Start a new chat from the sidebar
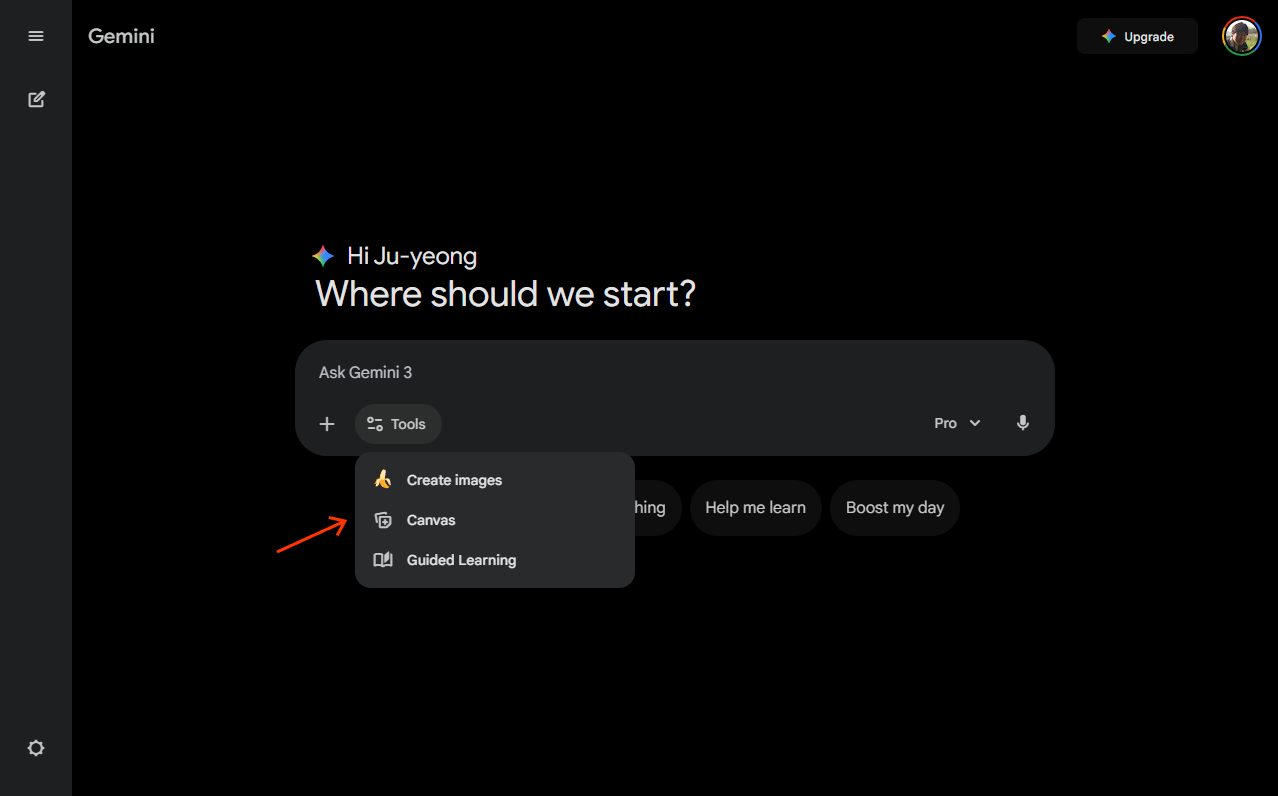Viewport: 1278px width, 796px height. (x=36, y=99)
